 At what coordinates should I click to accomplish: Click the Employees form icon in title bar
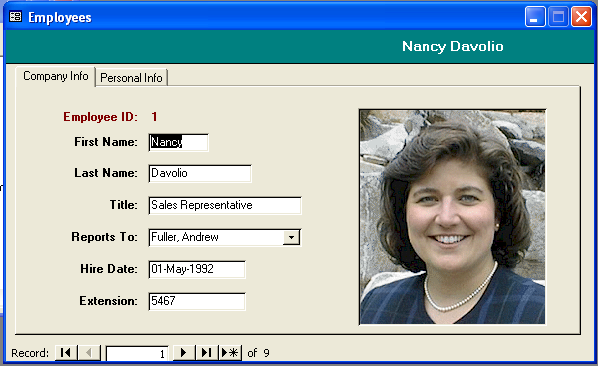click(15, 17)
